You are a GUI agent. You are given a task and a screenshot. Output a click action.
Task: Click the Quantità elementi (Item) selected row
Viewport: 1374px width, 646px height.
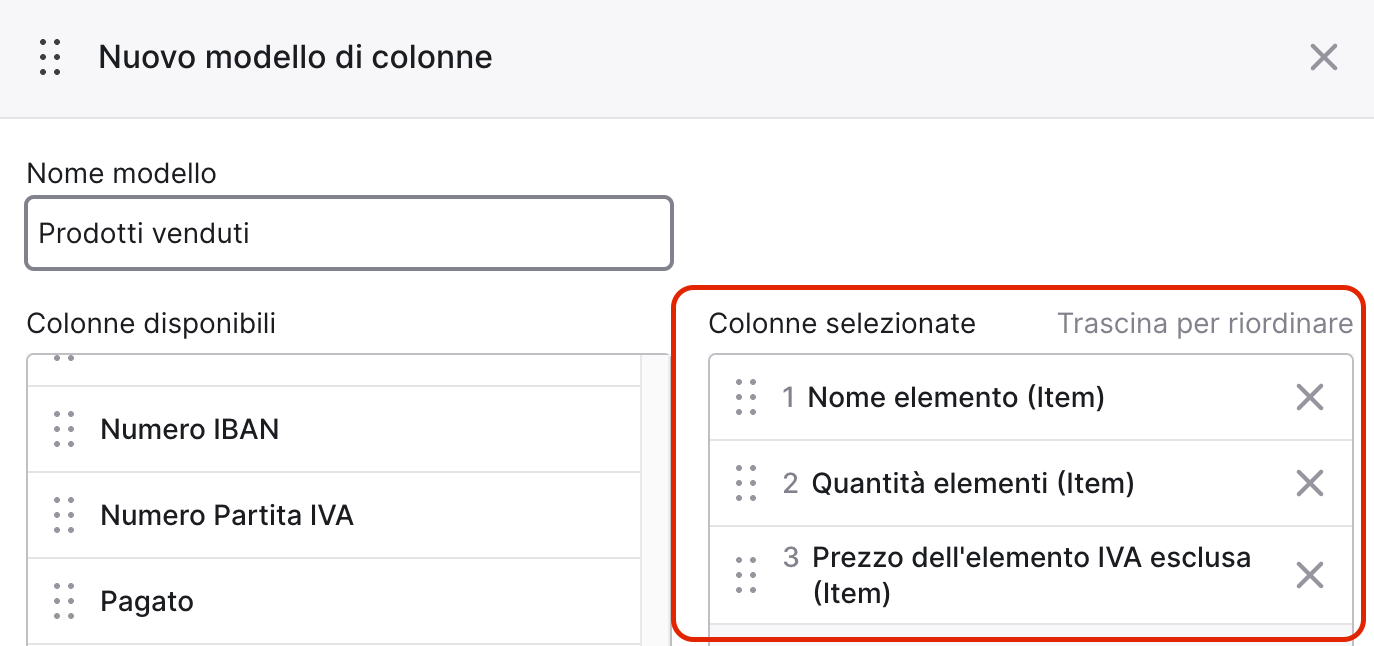pos(1031,483)
